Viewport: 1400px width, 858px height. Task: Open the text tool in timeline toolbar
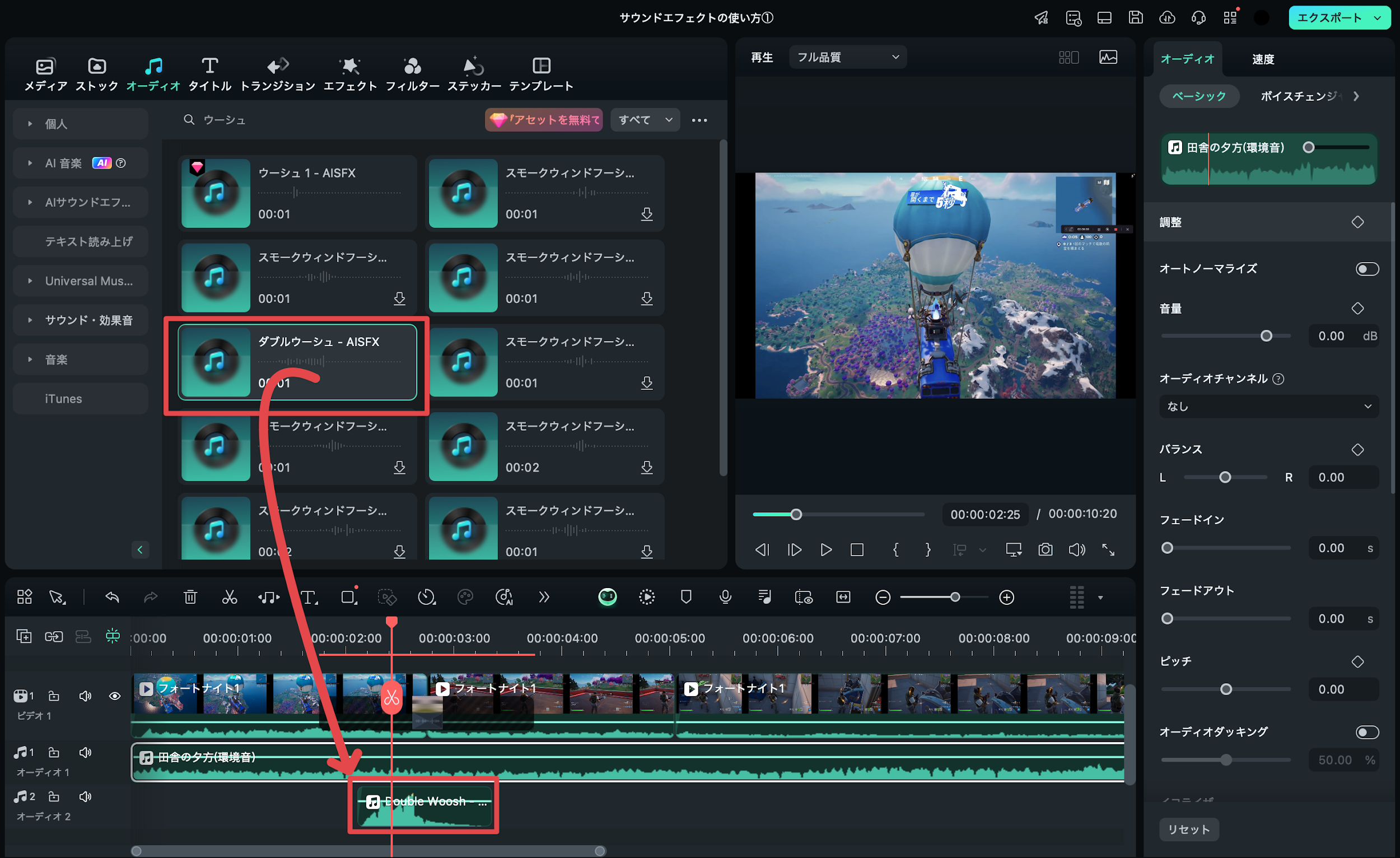[x=309, y=596]
